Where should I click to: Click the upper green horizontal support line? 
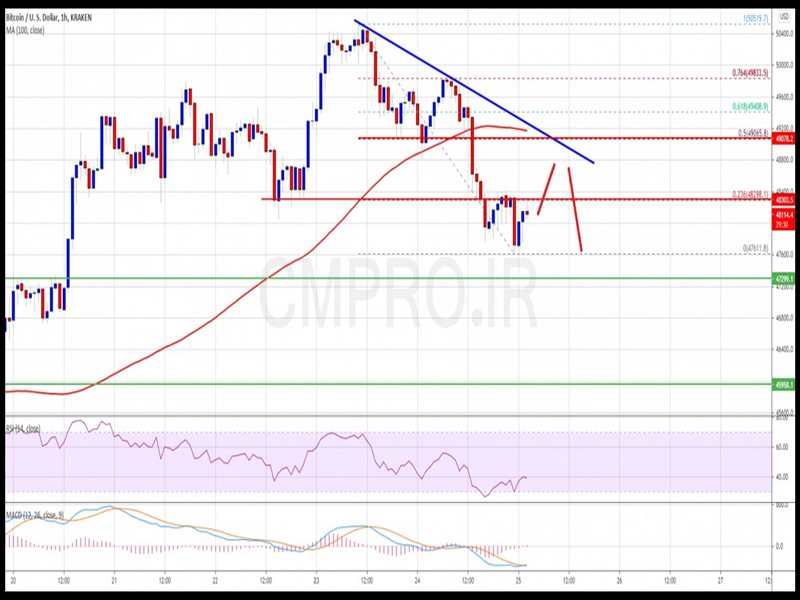point(300,279)
